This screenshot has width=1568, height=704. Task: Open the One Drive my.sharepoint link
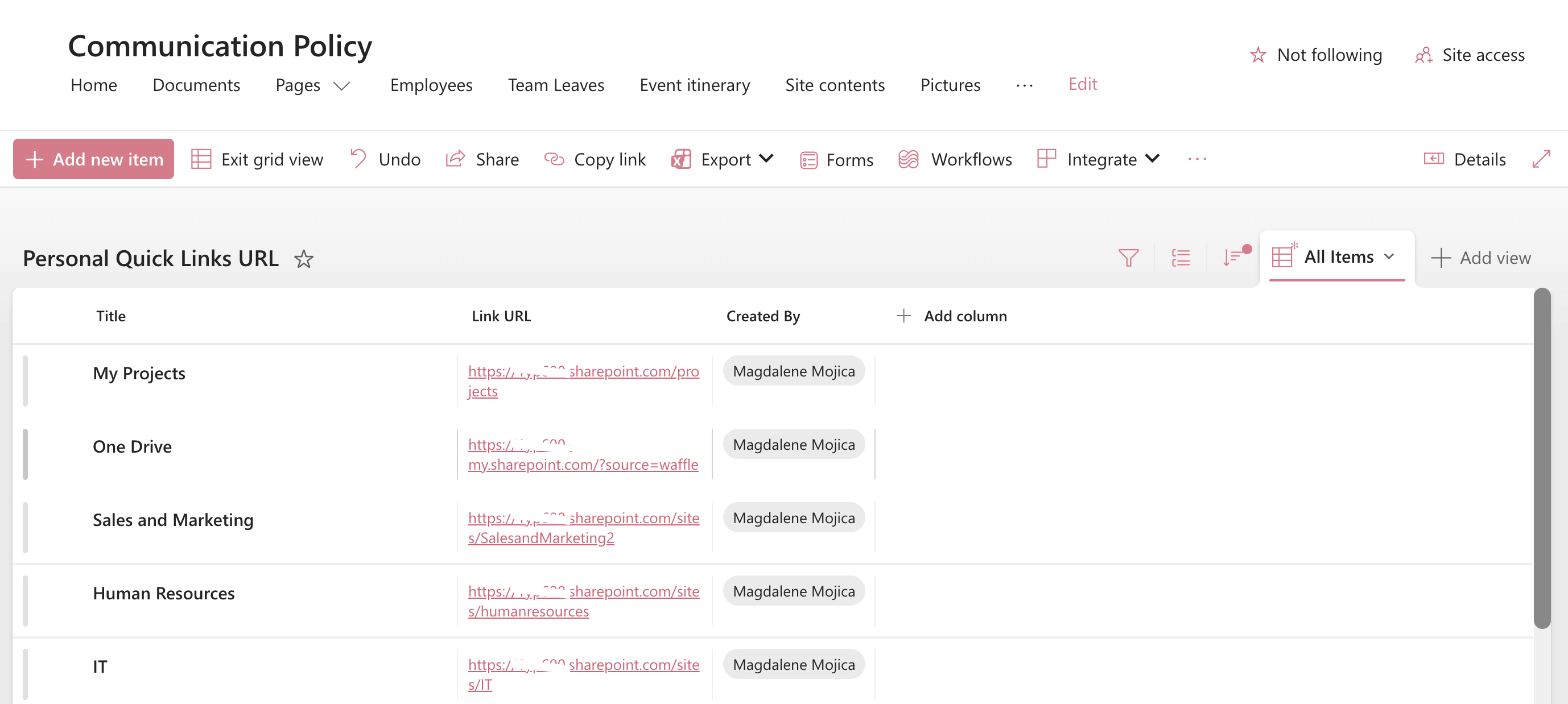(583, 454)
